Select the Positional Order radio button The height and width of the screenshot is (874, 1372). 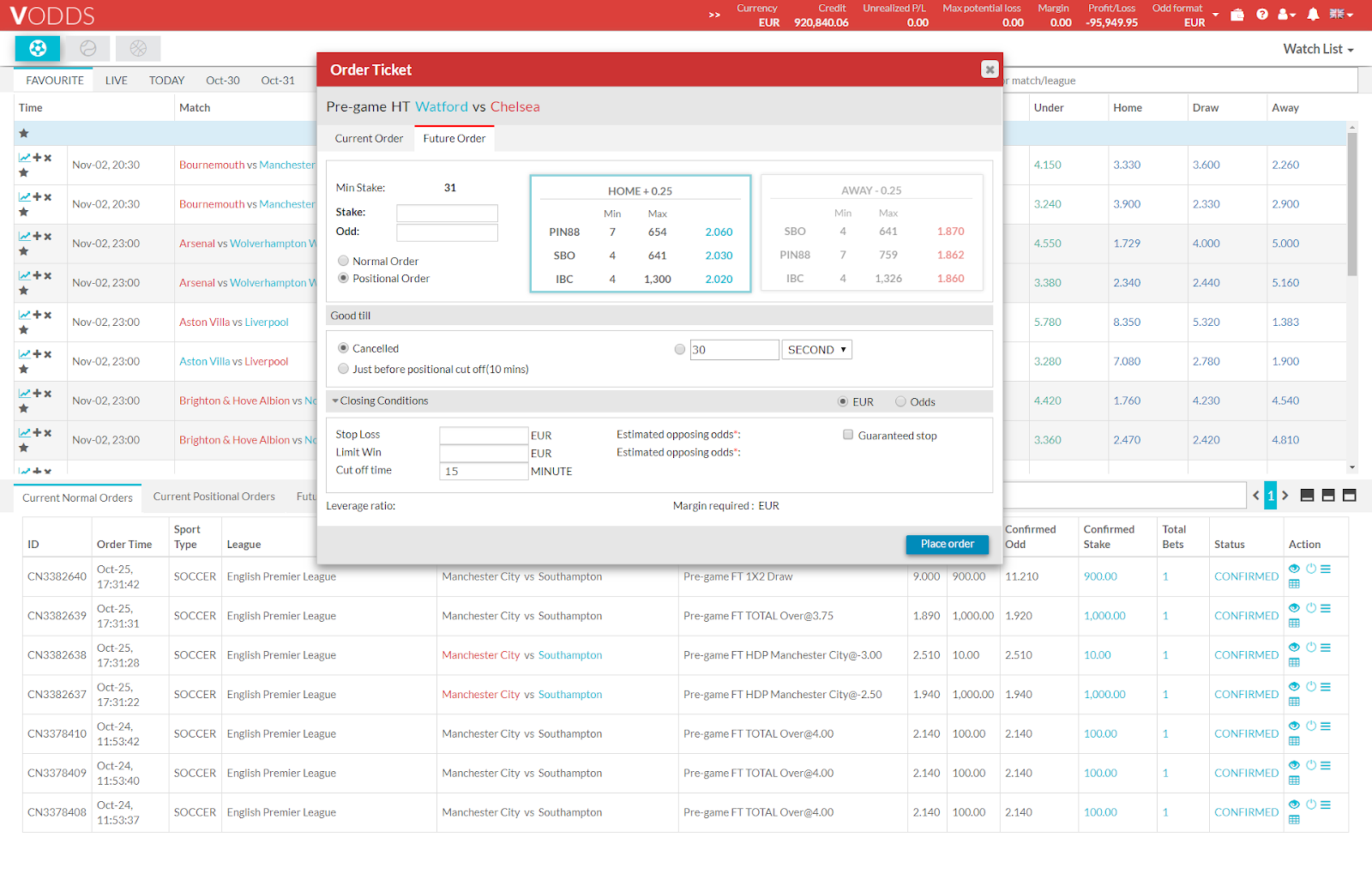coord(343,278)
